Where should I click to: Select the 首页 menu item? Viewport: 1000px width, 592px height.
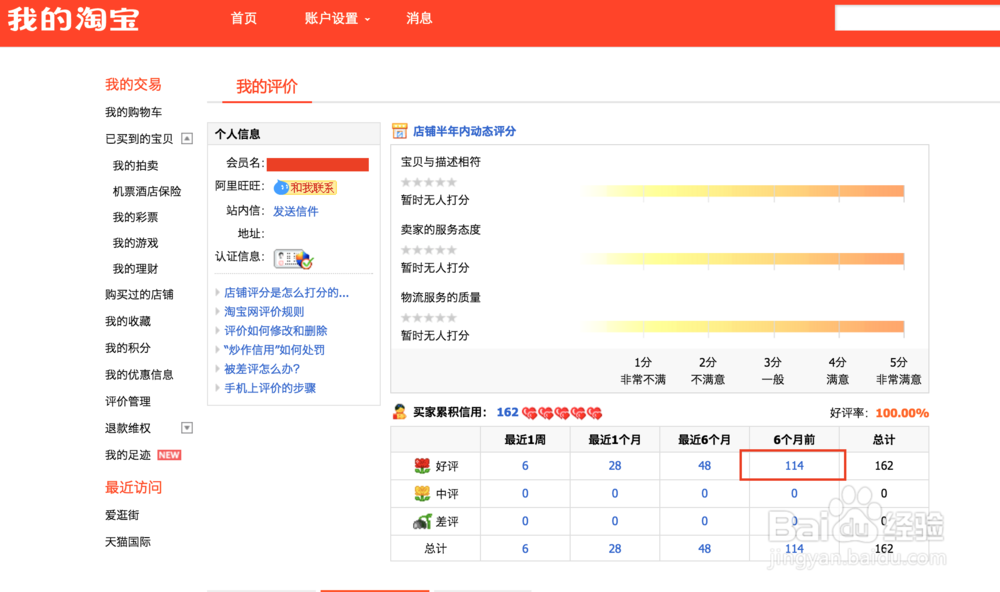(x=243, y=18)
